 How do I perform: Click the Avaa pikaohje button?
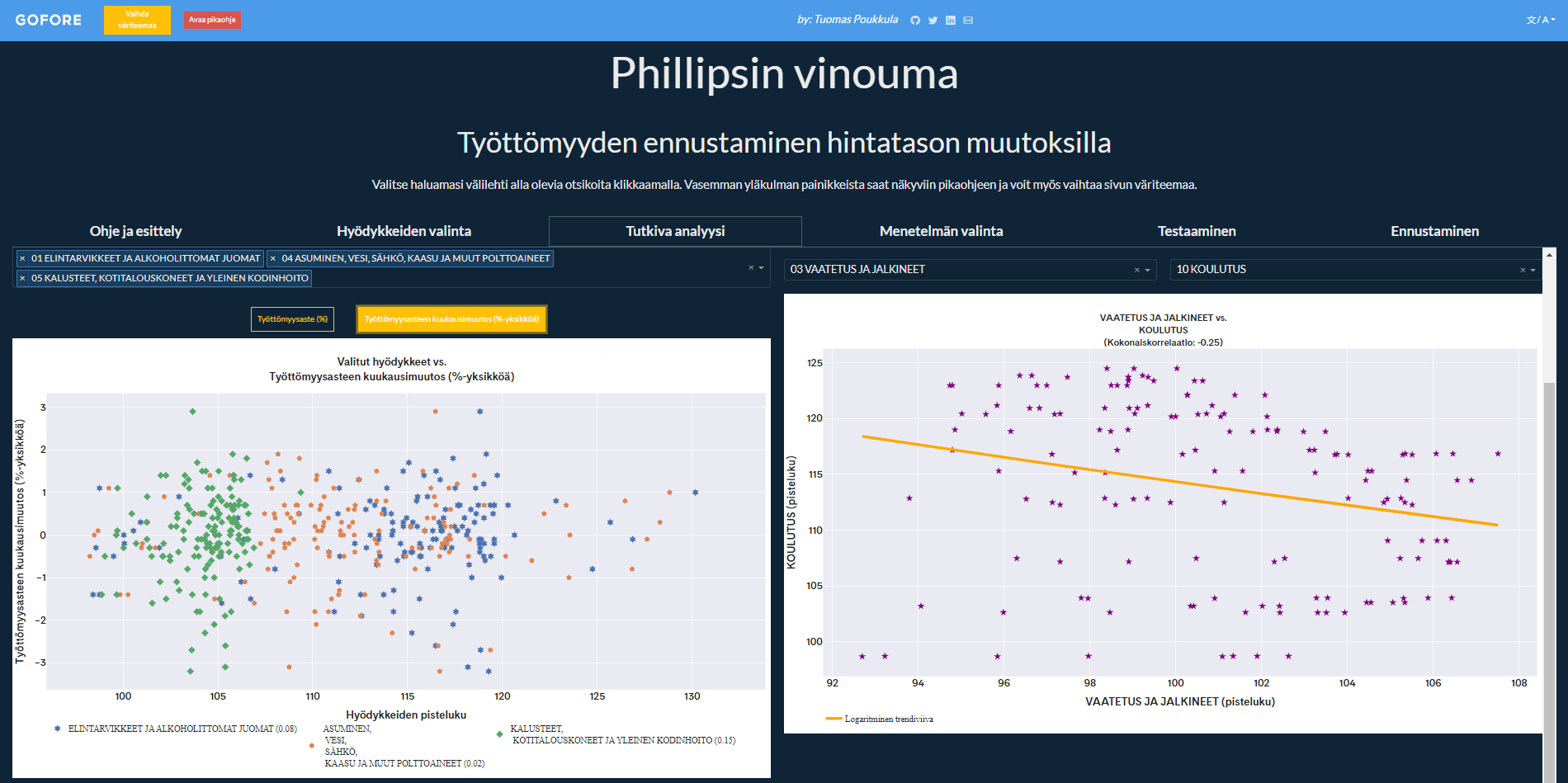click(212, 20)
